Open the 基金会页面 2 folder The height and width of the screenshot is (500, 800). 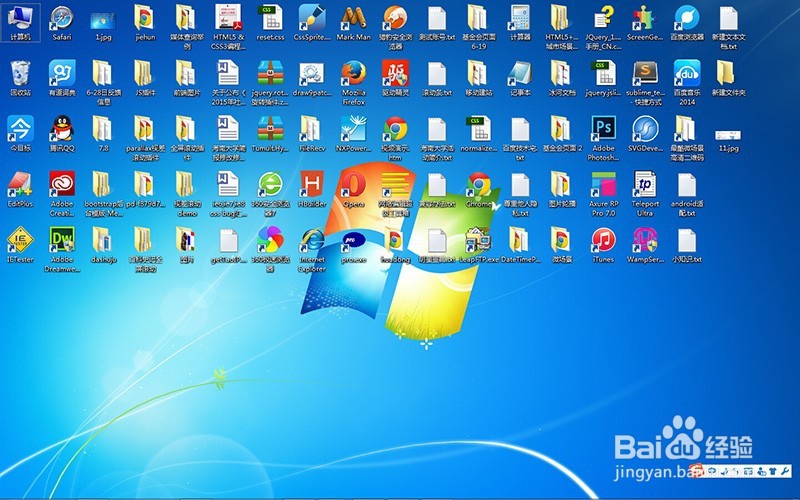(562, 134)
